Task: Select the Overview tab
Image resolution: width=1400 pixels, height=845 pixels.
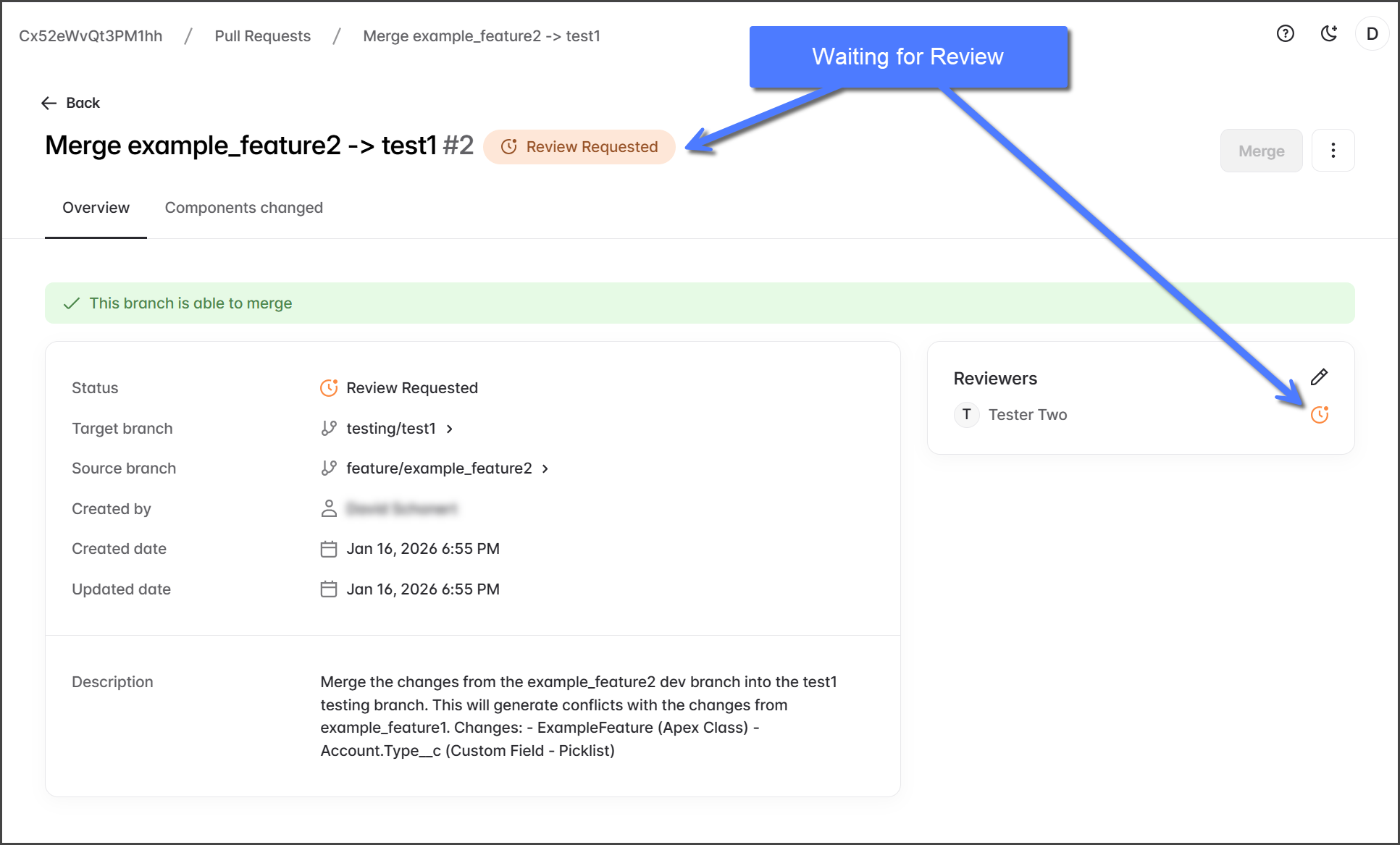Action: click(96, 208)
